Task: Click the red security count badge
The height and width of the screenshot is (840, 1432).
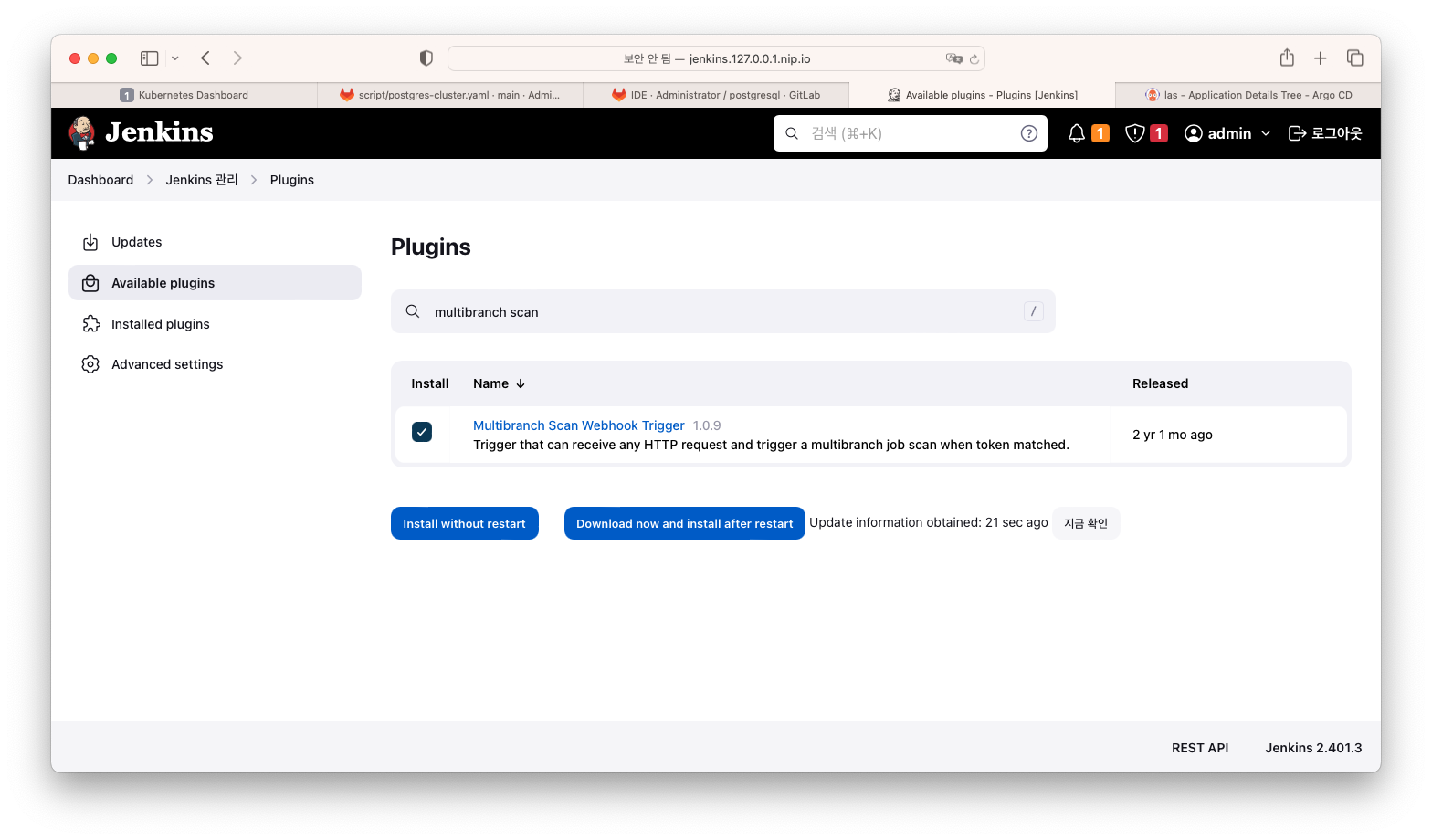Action: click(x=1159, y=133)
